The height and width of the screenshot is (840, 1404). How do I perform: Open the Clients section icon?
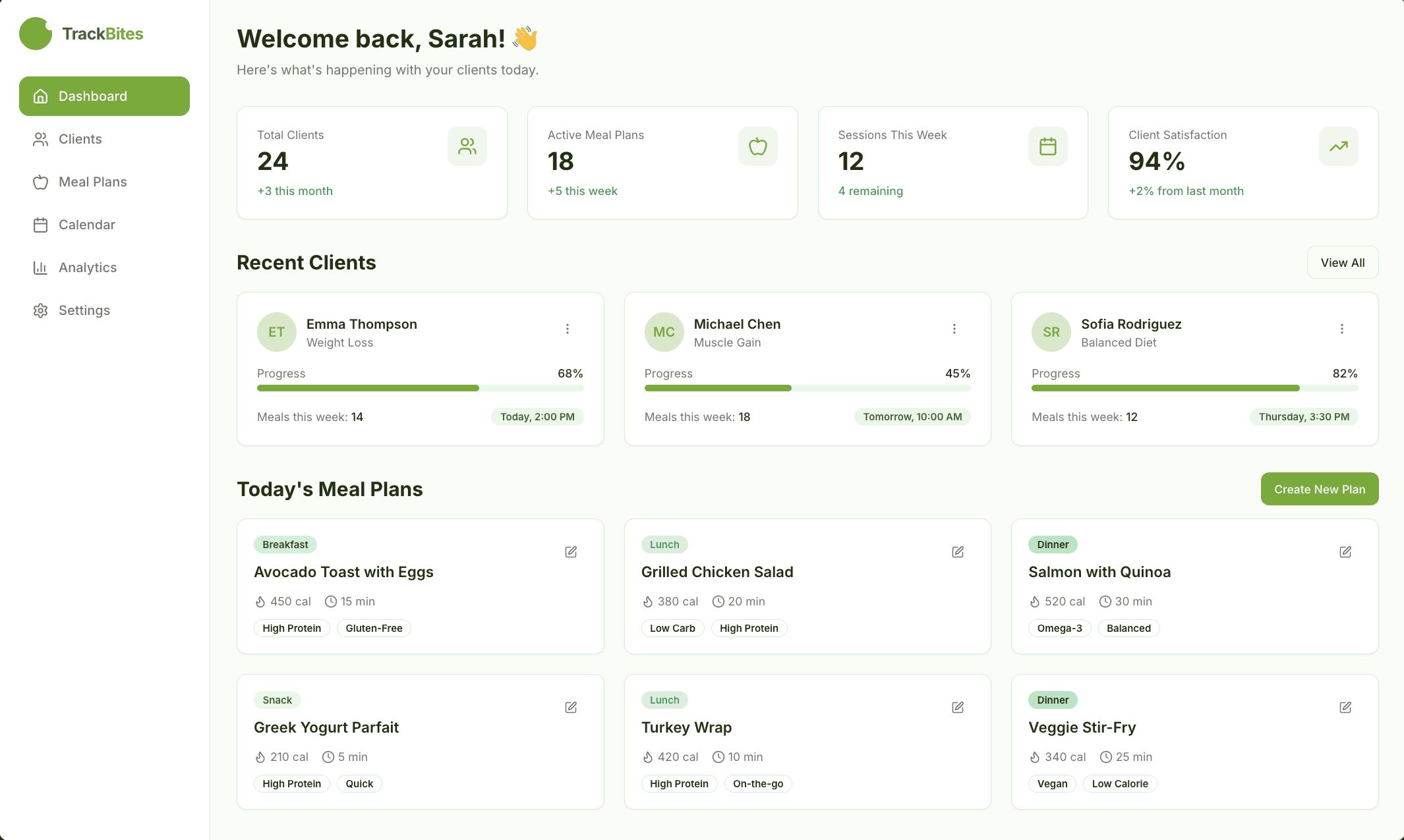(40, 139)
